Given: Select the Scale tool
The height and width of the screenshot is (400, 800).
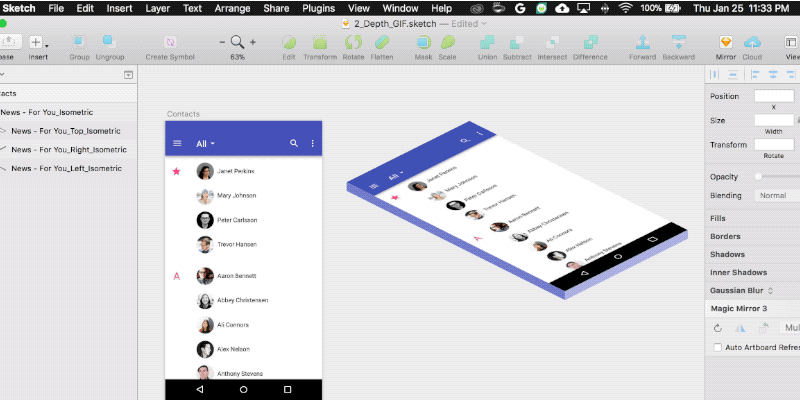Looking at the screenshot, I should click(447, 42).
